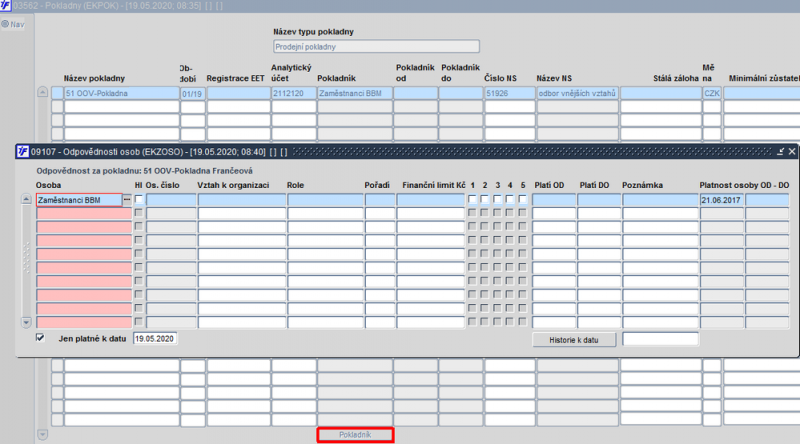Click the Osoba field Zaměstnanci BBM
Screen dimensions: 800x444
79,200
